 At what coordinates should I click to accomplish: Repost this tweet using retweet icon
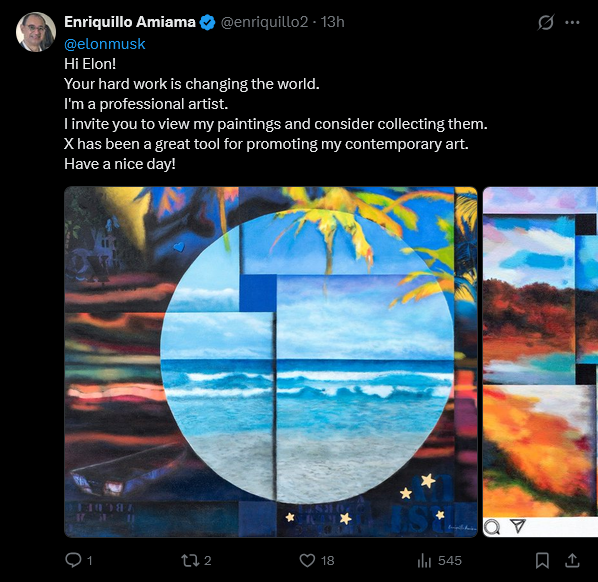[190, 560]
